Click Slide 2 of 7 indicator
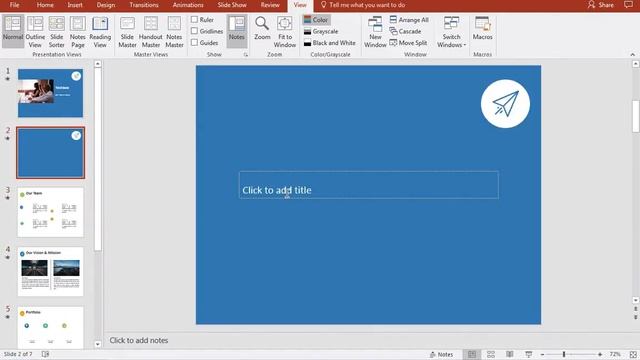The width and height of the screenshot is (640, 360). tap(18, 354)
